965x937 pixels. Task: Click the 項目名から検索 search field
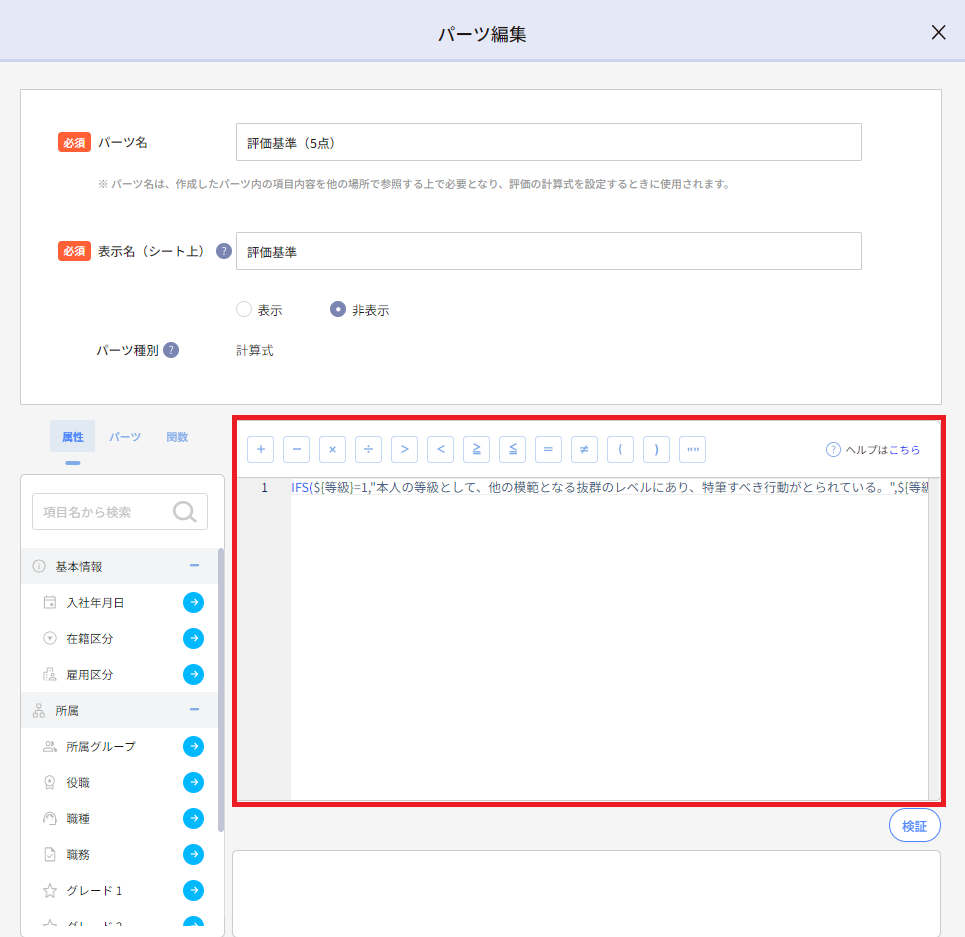pos(105,511)
